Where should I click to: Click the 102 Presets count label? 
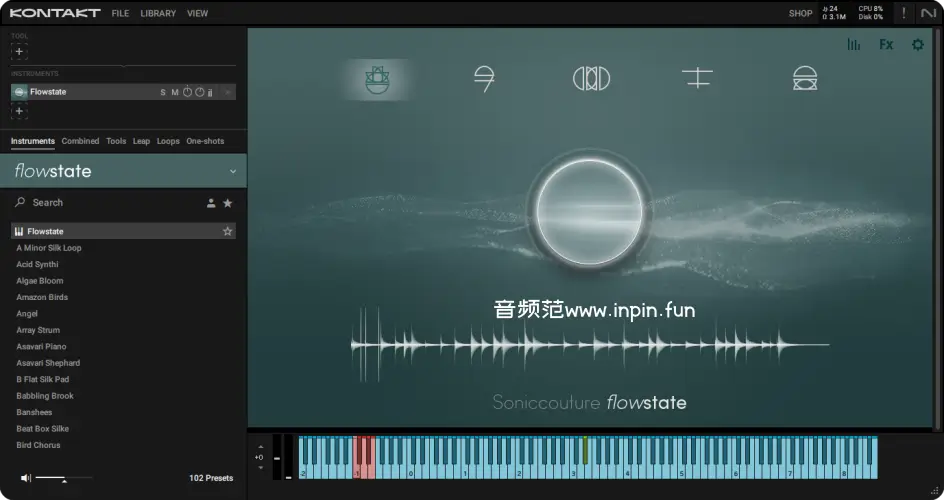pos(211,478)
